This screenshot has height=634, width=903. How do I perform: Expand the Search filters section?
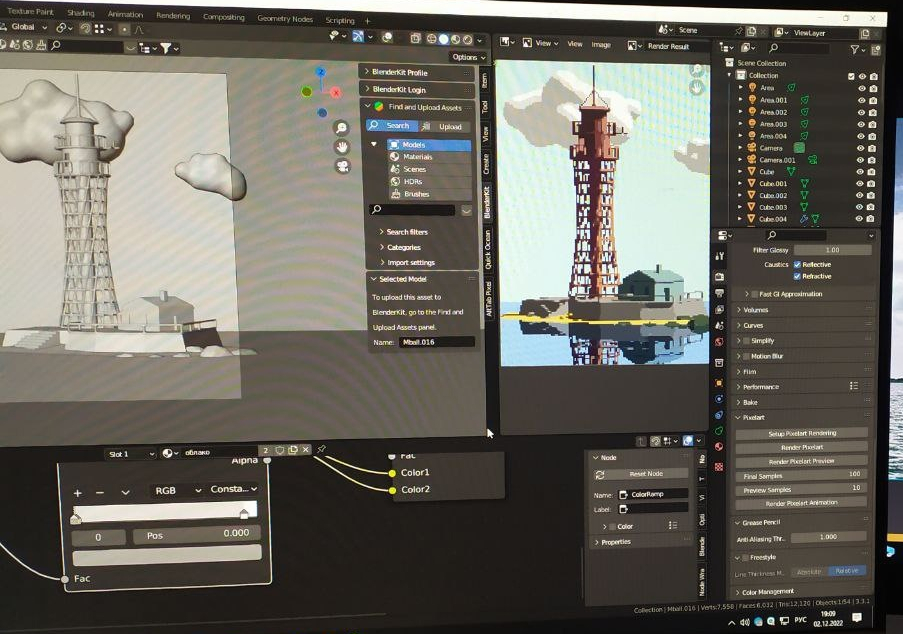pyautogui.click(x=406, y=232)
